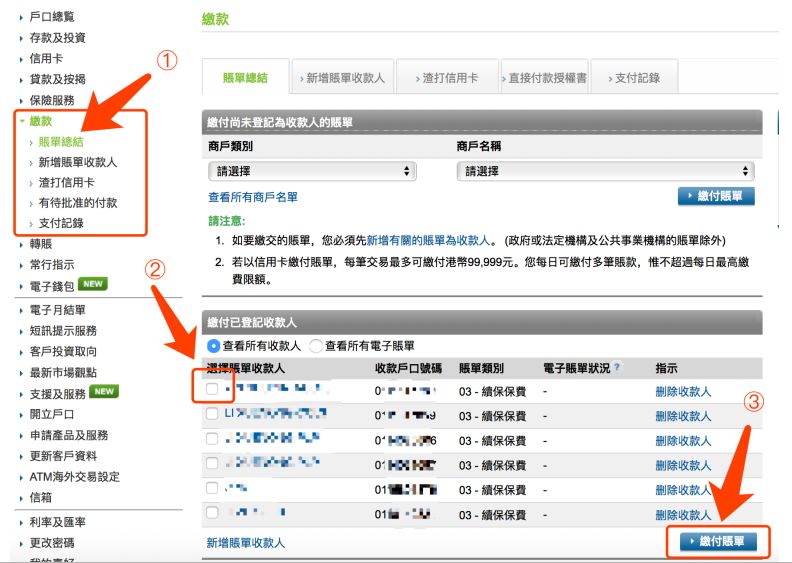Viewport: 792px width, 563px height.
Task: Tick checkbox of fourth payee row
Action: 212,463
